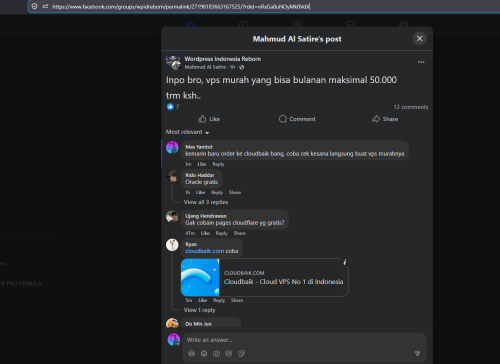This screenshot has height=364, width=500.
Task: Like Ujang Hendrawan's comment
Action: point(205,233)
